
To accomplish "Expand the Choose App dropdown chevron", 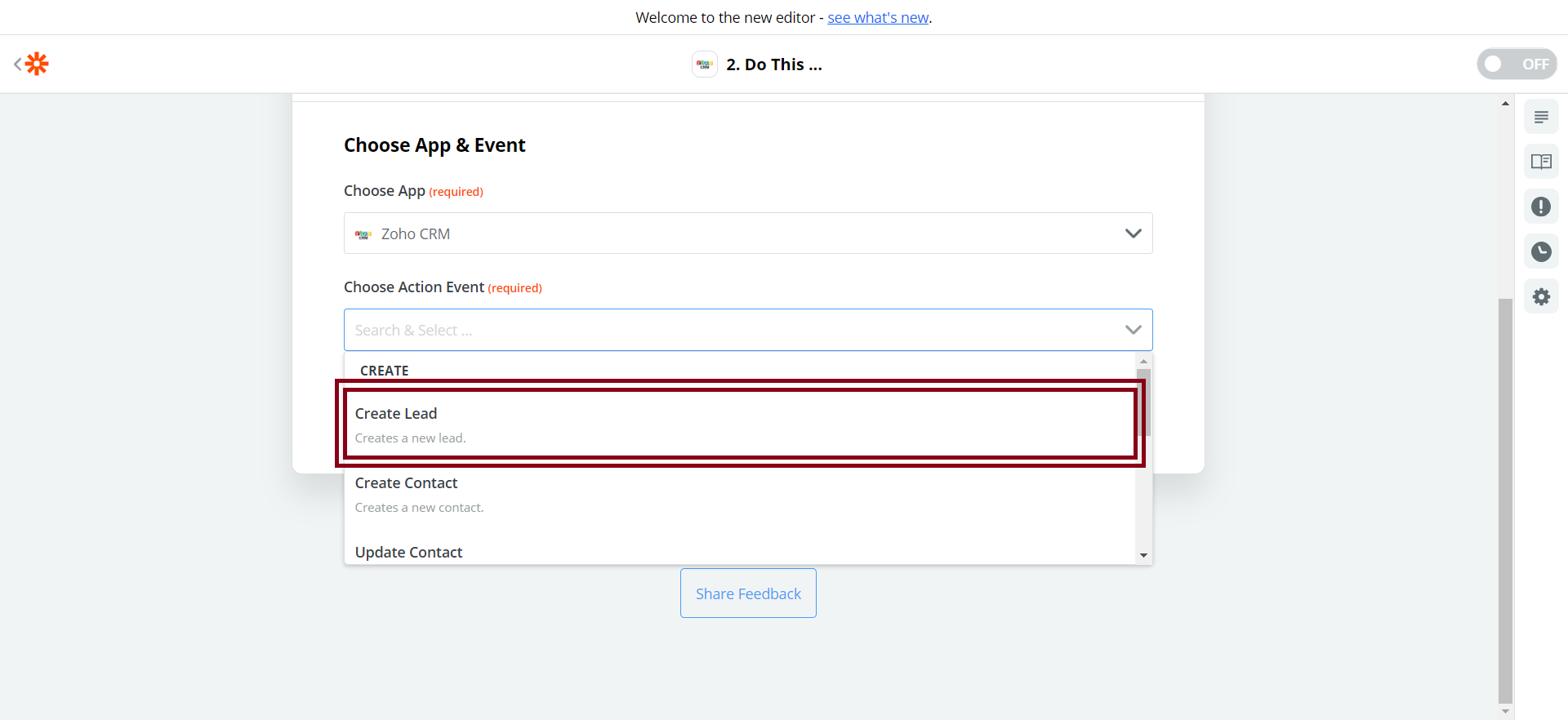I will pyautogui.click(x=1133, y=233).
